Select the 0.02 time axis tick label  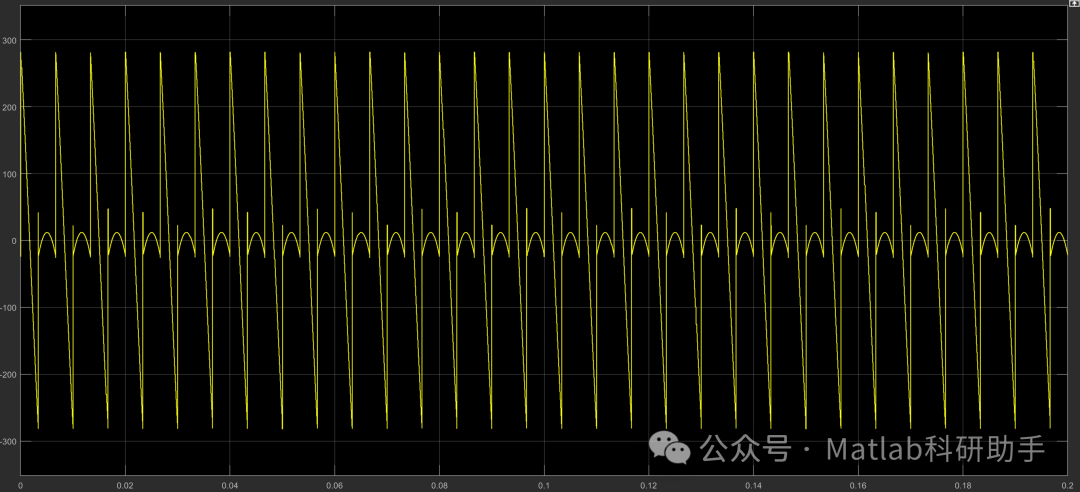pyautogui.click(x=125, y=486)
